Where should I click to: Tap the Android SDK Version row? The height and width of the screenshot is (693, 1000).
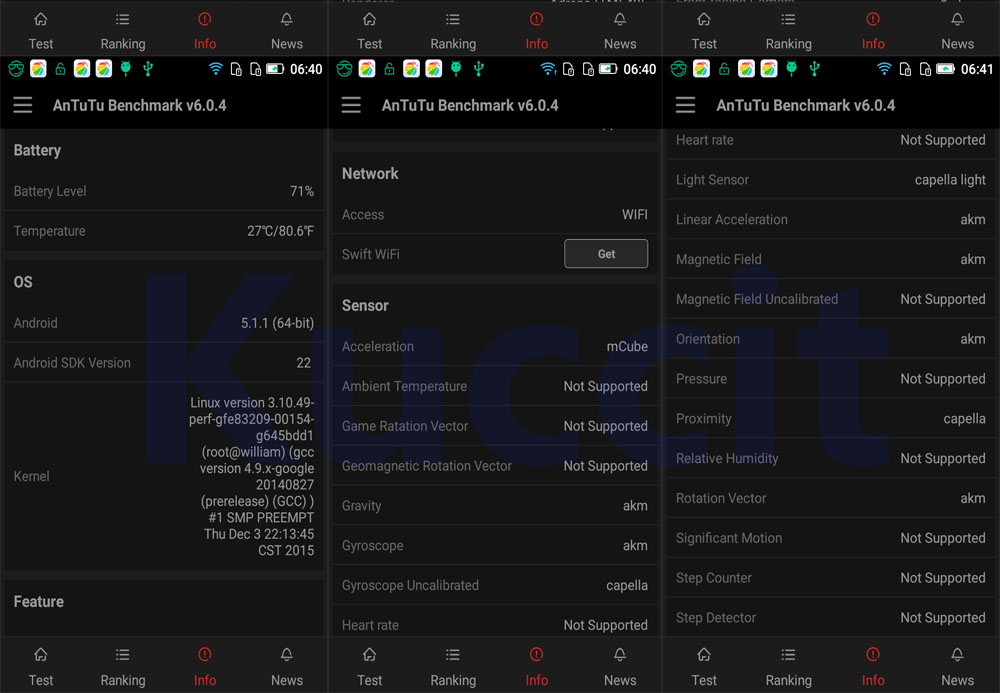pyautogui.click(x=164, y=363)
